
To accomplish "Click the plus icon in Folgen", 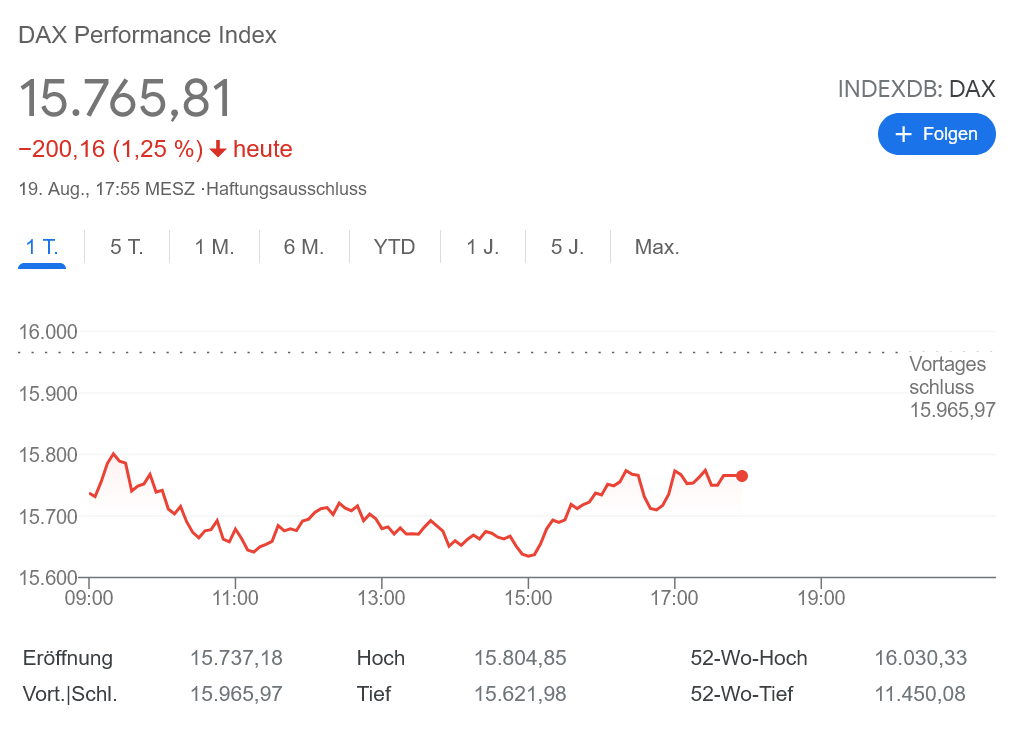I will click(x=904, y=134).
